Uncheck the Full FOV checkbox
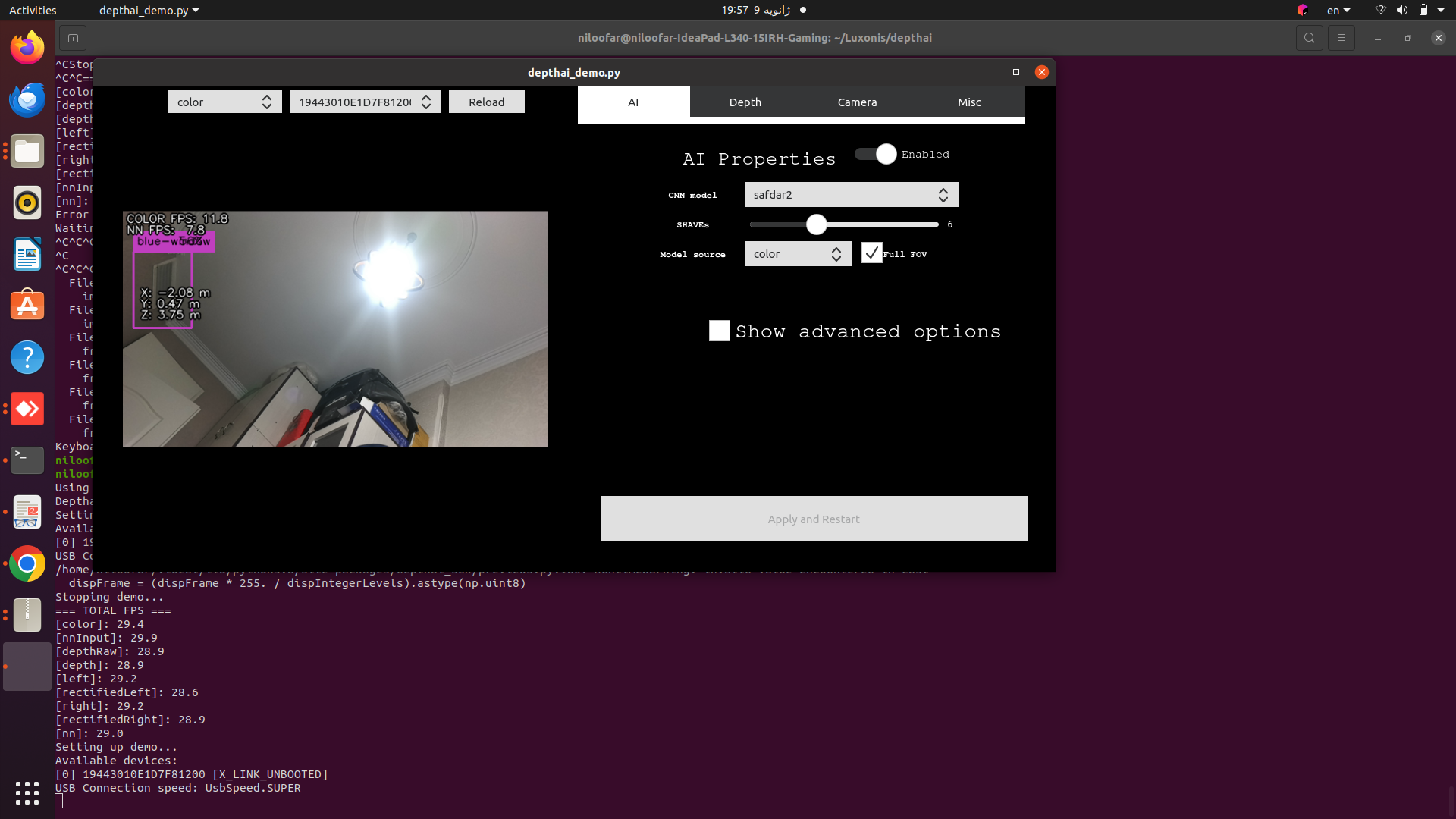The width and height of the screenshot is (1456, 819). 871,253
